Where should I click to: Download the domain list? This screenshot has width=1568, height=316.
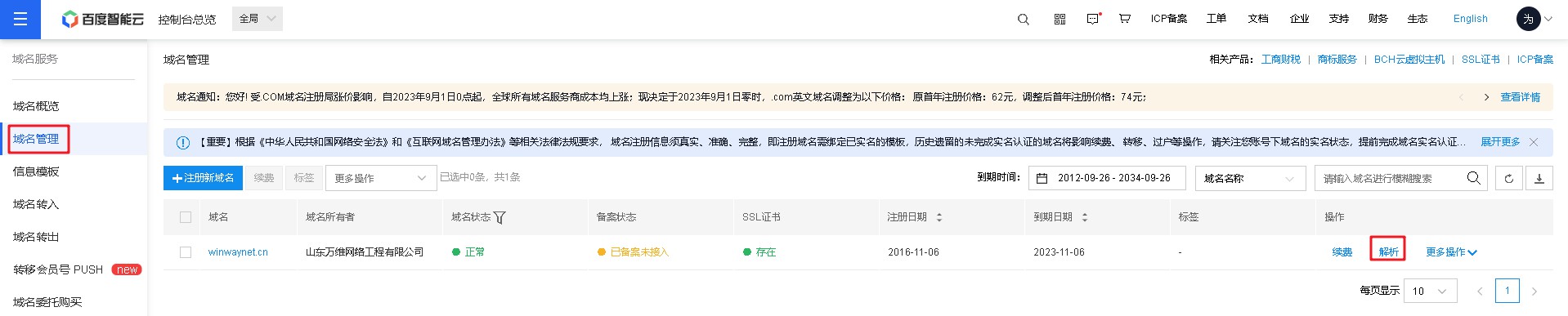pyautogui.click(x=1539, y=178)
